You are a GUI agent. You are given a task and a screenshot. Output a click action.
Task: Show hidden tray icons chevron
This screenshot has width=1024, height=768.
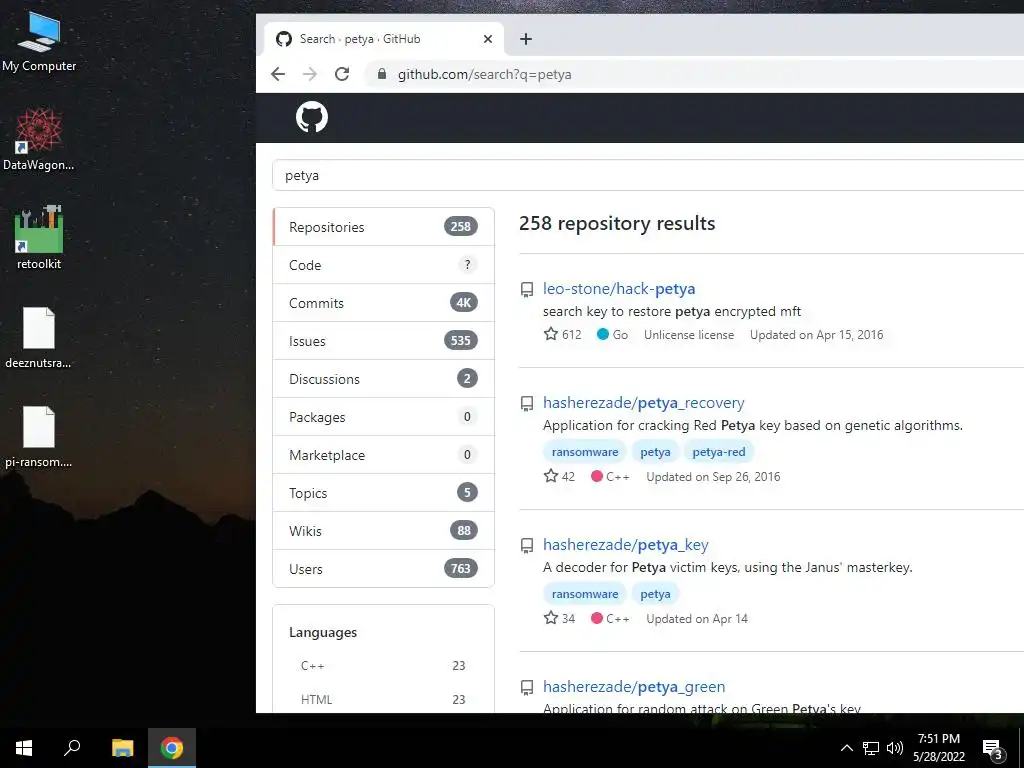[x=846, y=748]
